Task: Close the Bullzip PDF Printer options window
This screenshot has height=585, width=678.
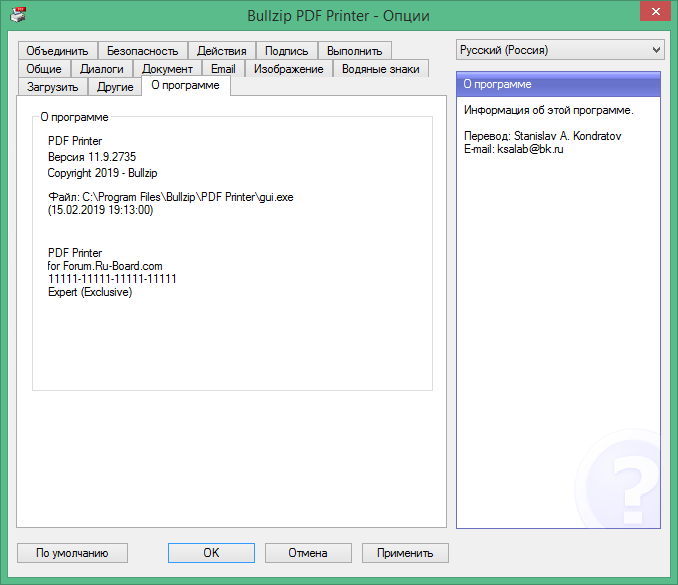Action: tap(655, 12)
